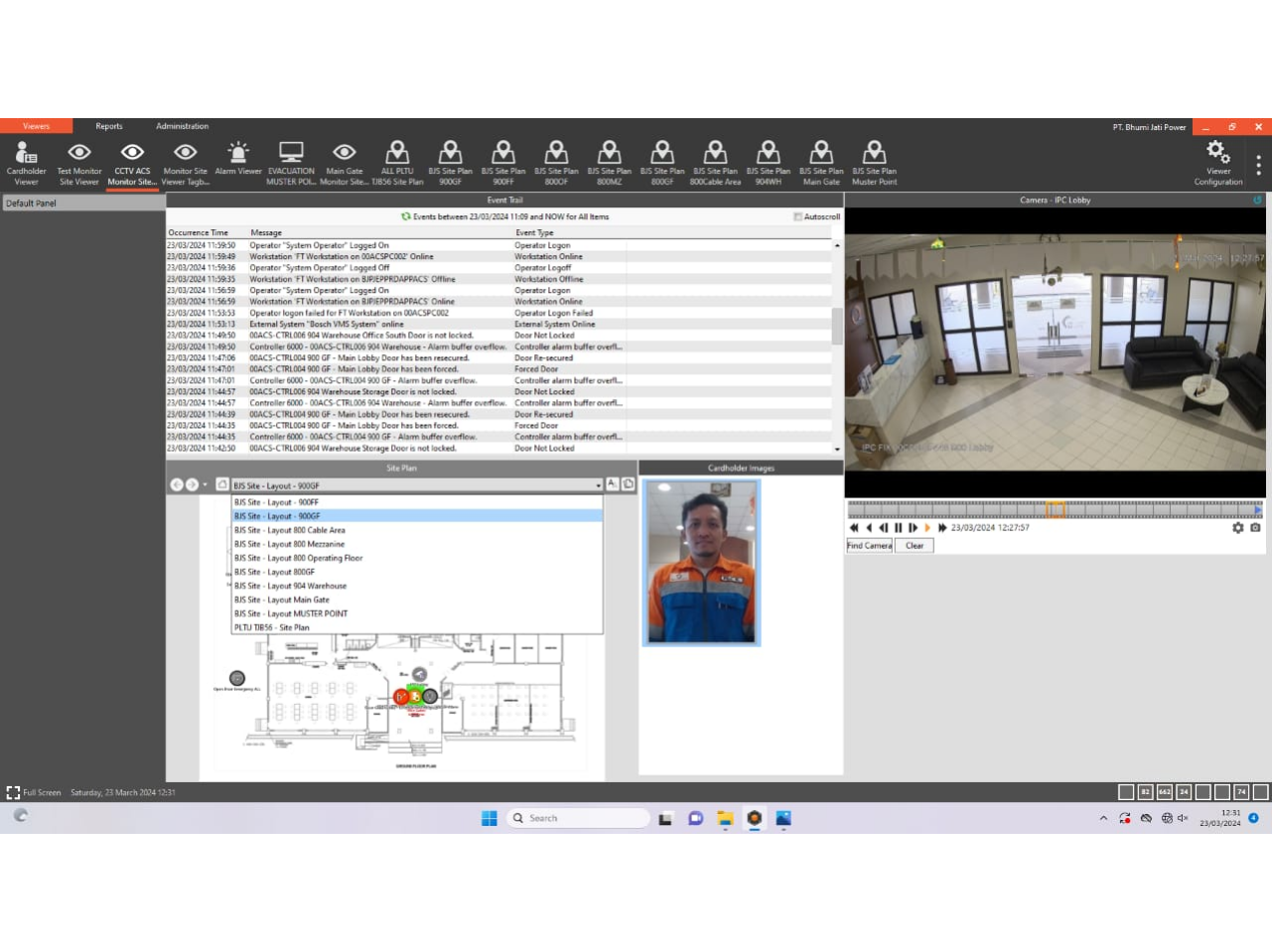Open the Evacuation Muster Point viewer
The image size is (1272, 952).
pos(291,163)
